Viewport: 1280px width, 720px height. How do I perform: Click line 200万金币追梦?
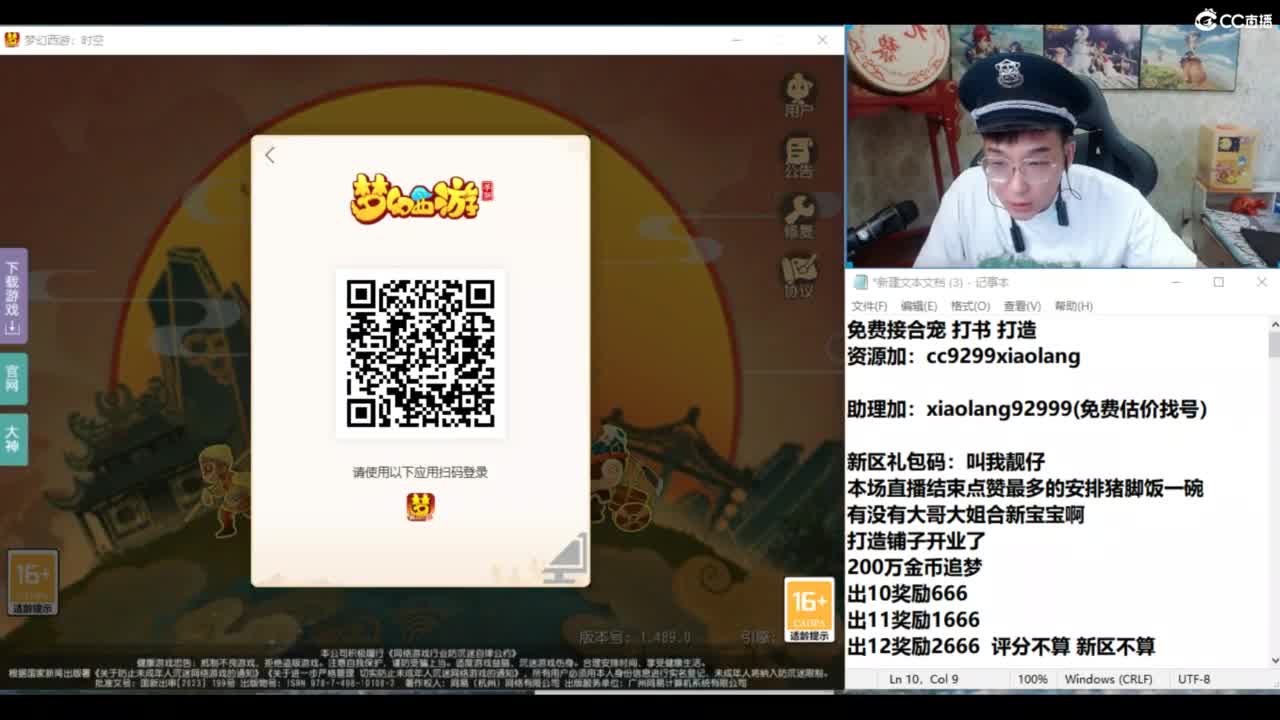click(x=914, y=567)
